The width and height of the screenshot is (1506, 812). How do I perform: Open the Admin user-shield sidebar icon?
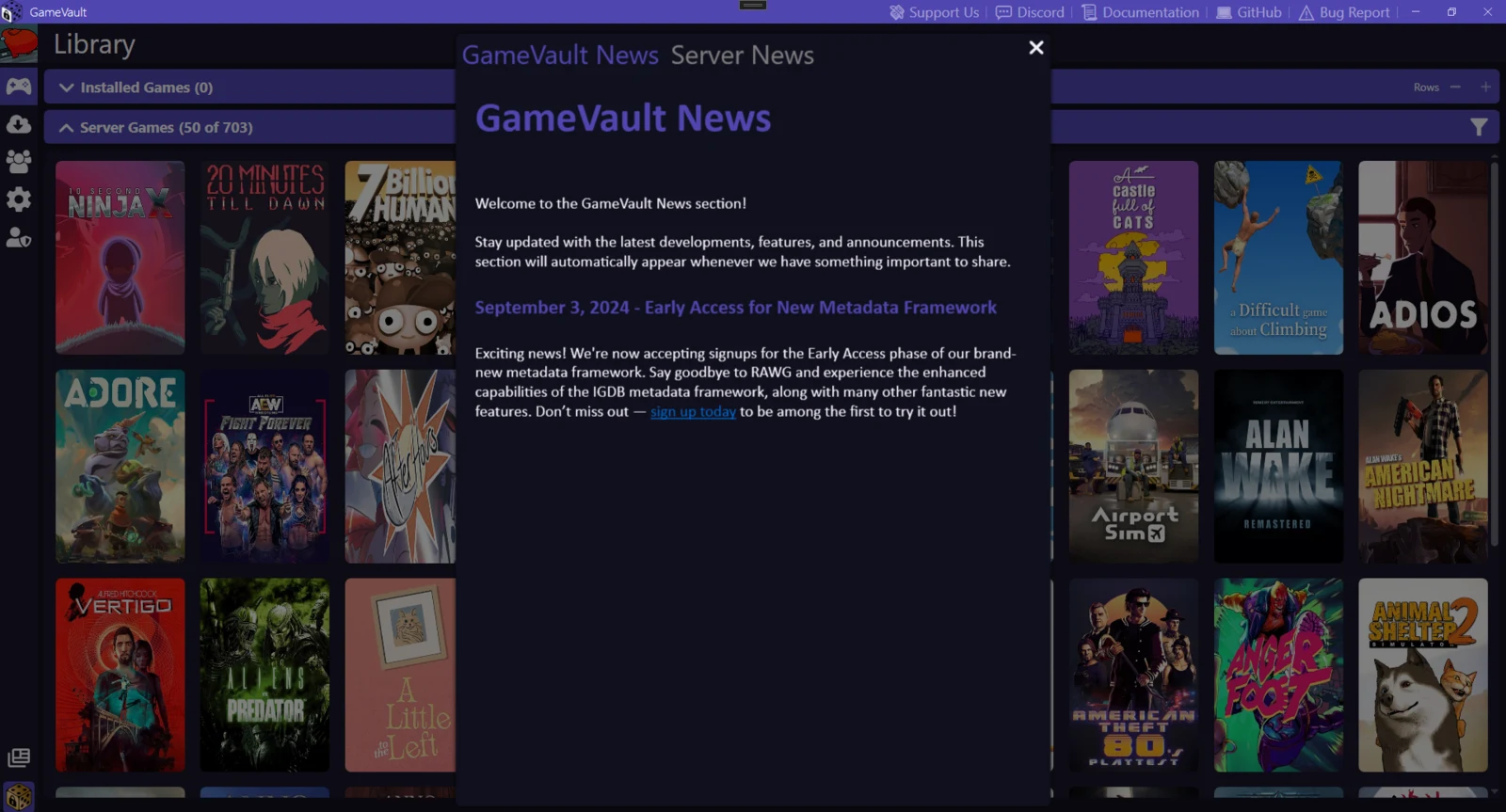19,237
